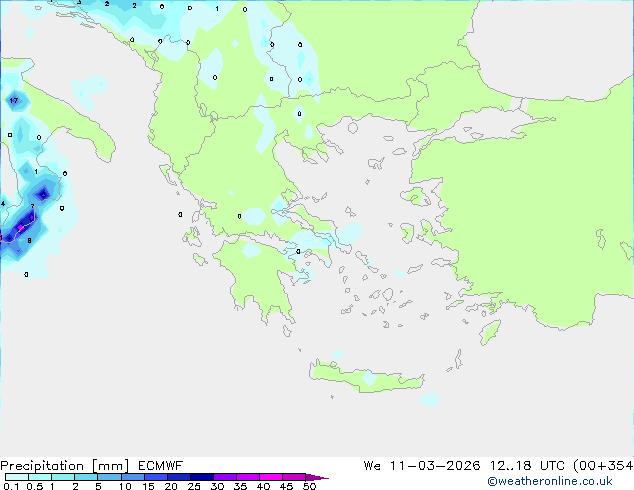The image size is (634, 490).
Task: Open the weatheronline.co.uk copyright link
Action: point(550,481)
